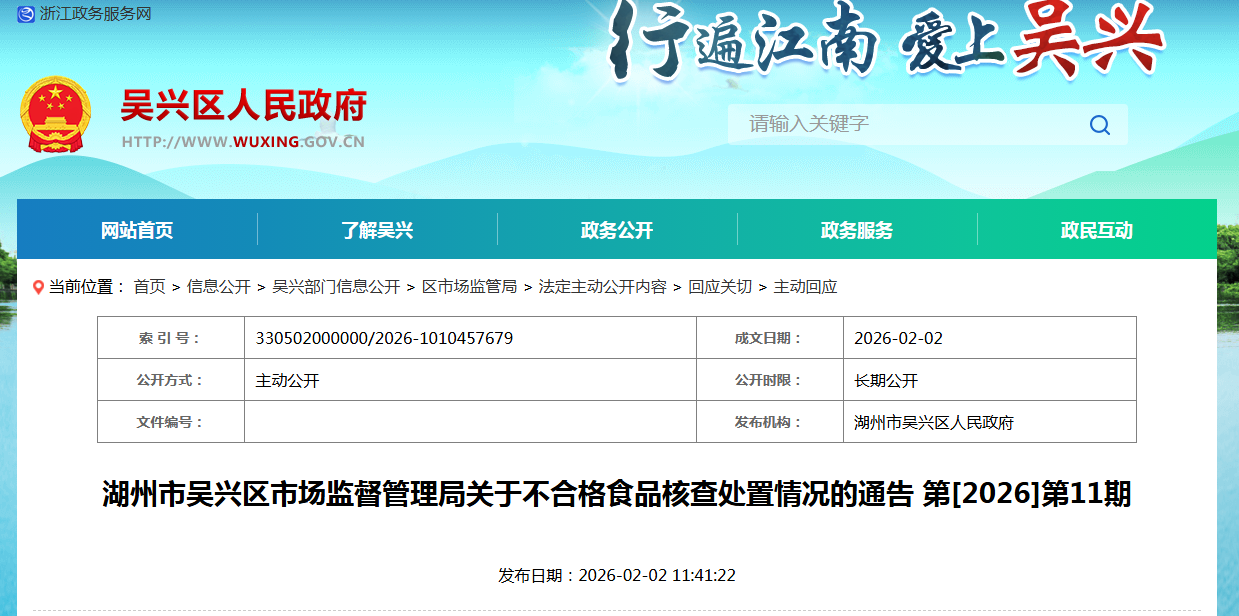Click the search magnifier icon

1100,125
